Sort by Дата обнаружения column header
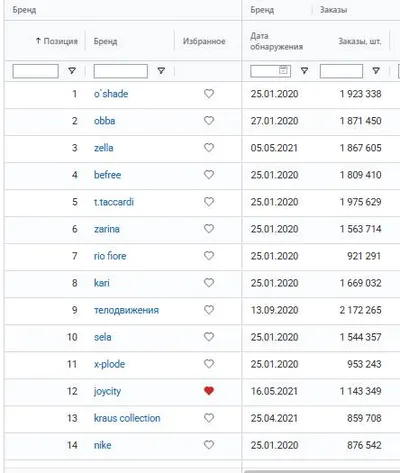The width and height of the screenshot is (400, 473). pyautogui.click(x=276, y=41)
